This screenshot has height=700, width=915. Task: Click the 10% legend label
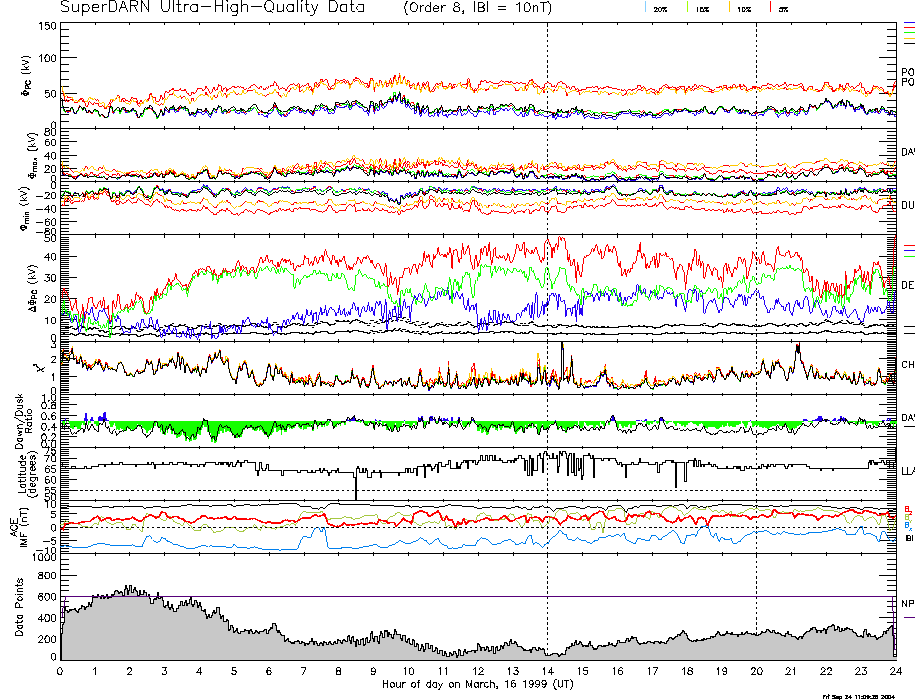[x=743, y=8]
